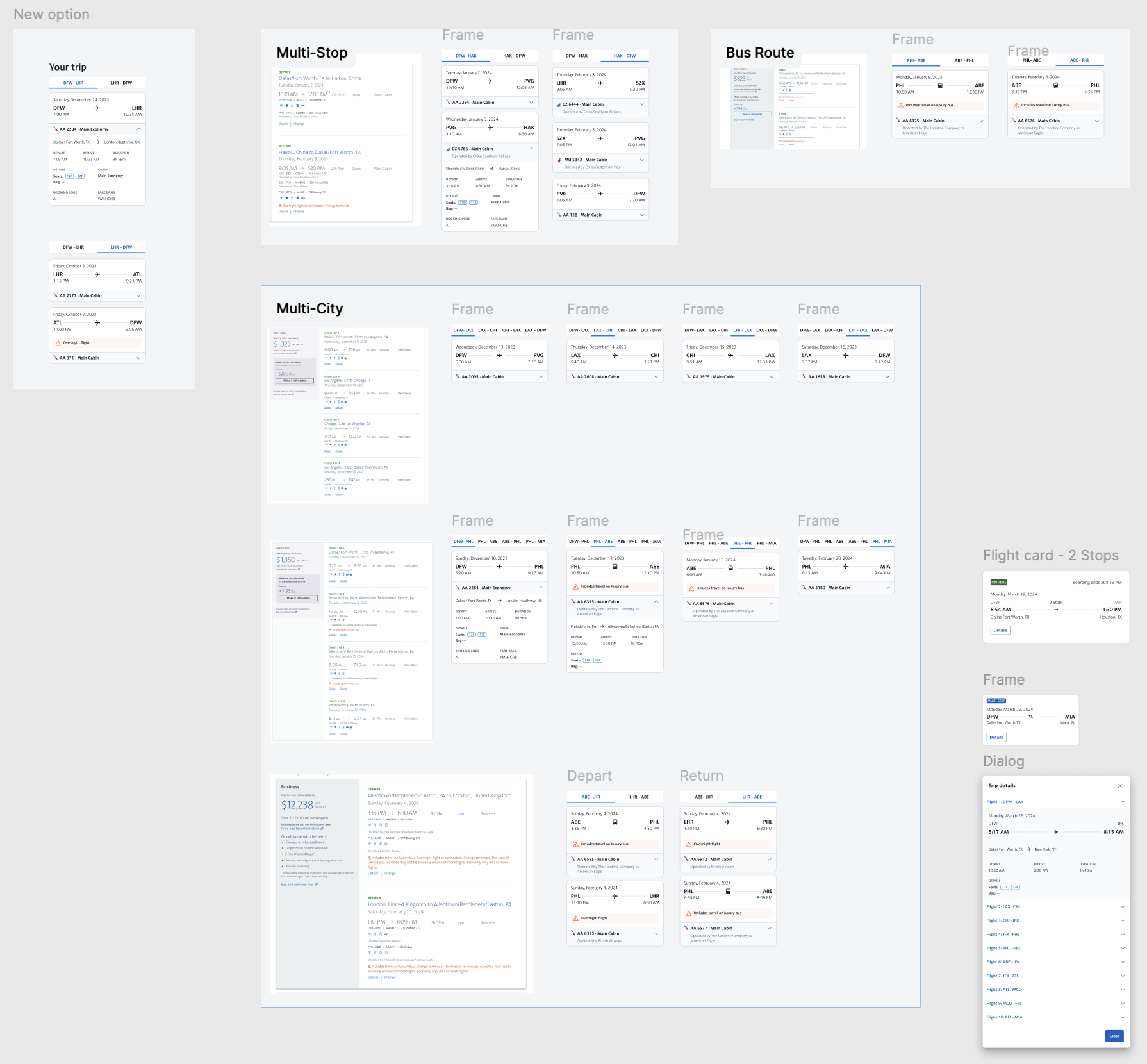Expand the AA 2180 · Main Cabin row

click(x=846, y=588)
